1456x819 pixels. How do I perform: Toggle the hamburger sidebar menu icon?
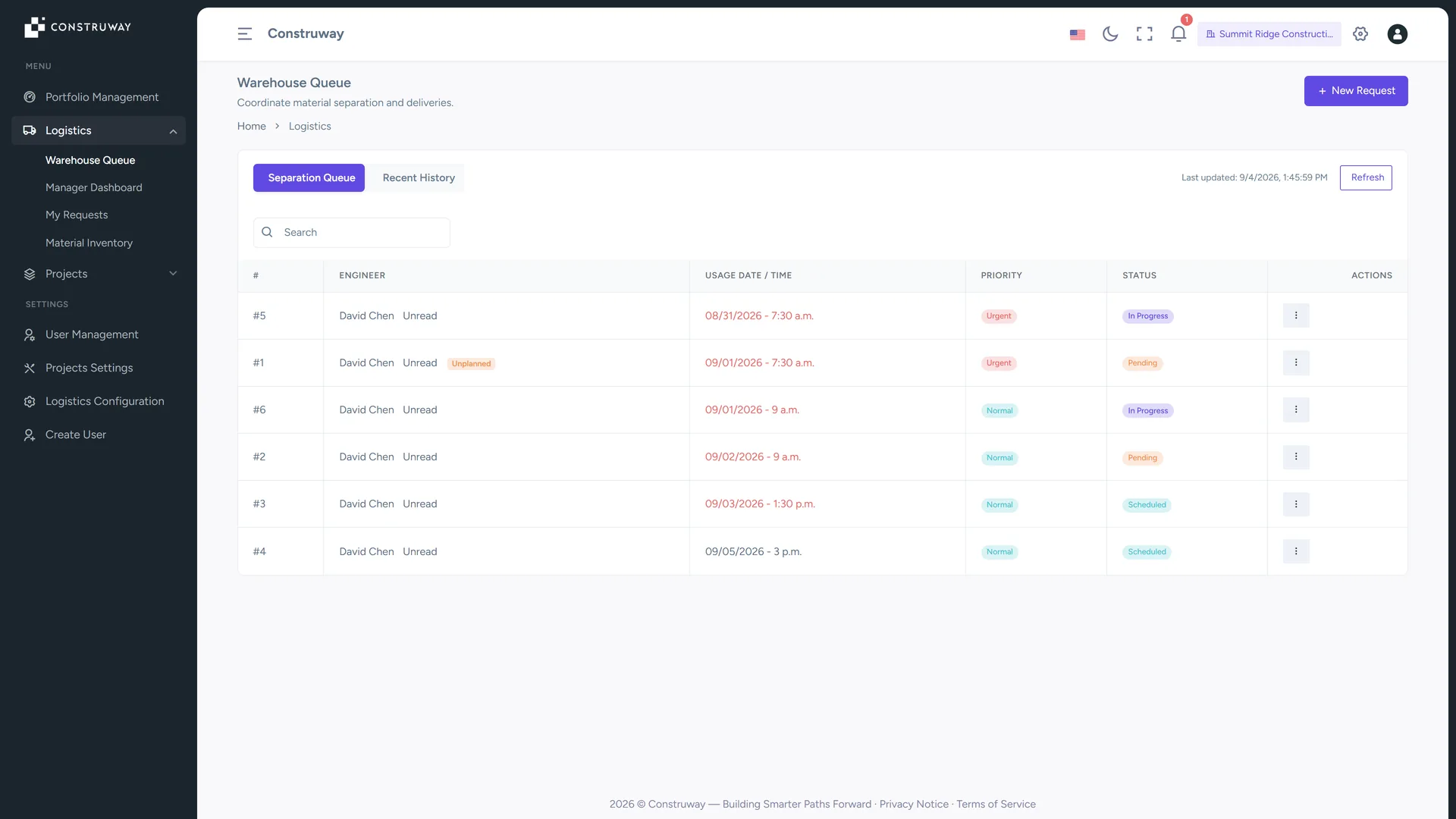(x=244, y=34)
